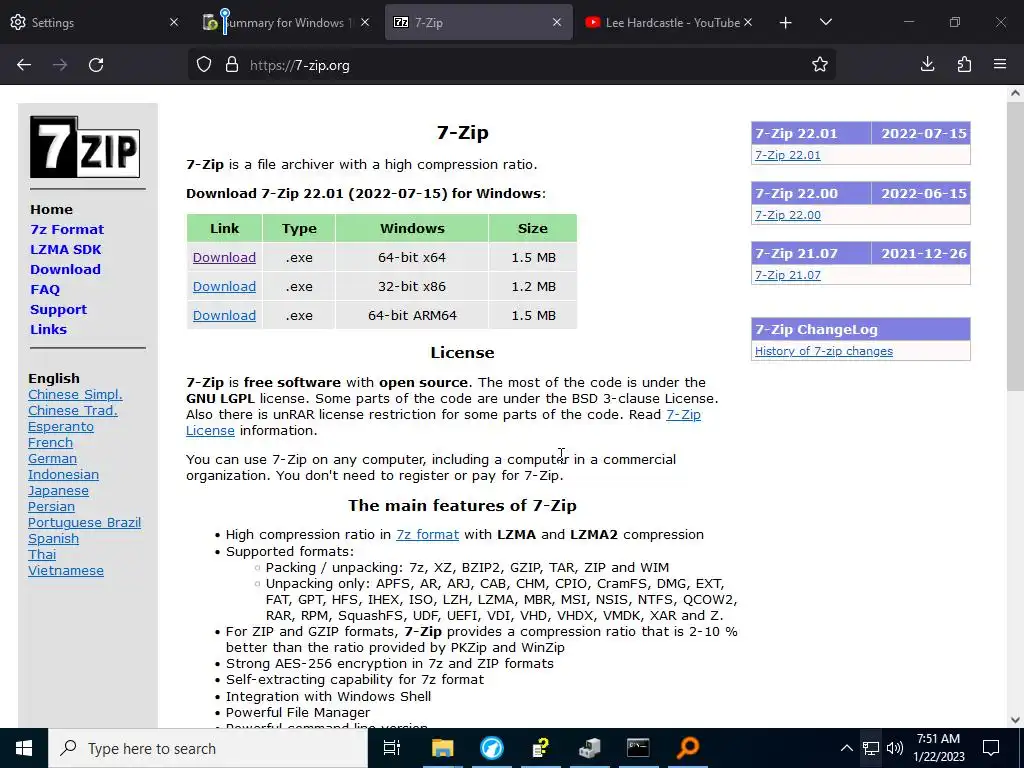Switch language to Indonesian
The width and height of the screenshot is (1024, 768).
63,474
